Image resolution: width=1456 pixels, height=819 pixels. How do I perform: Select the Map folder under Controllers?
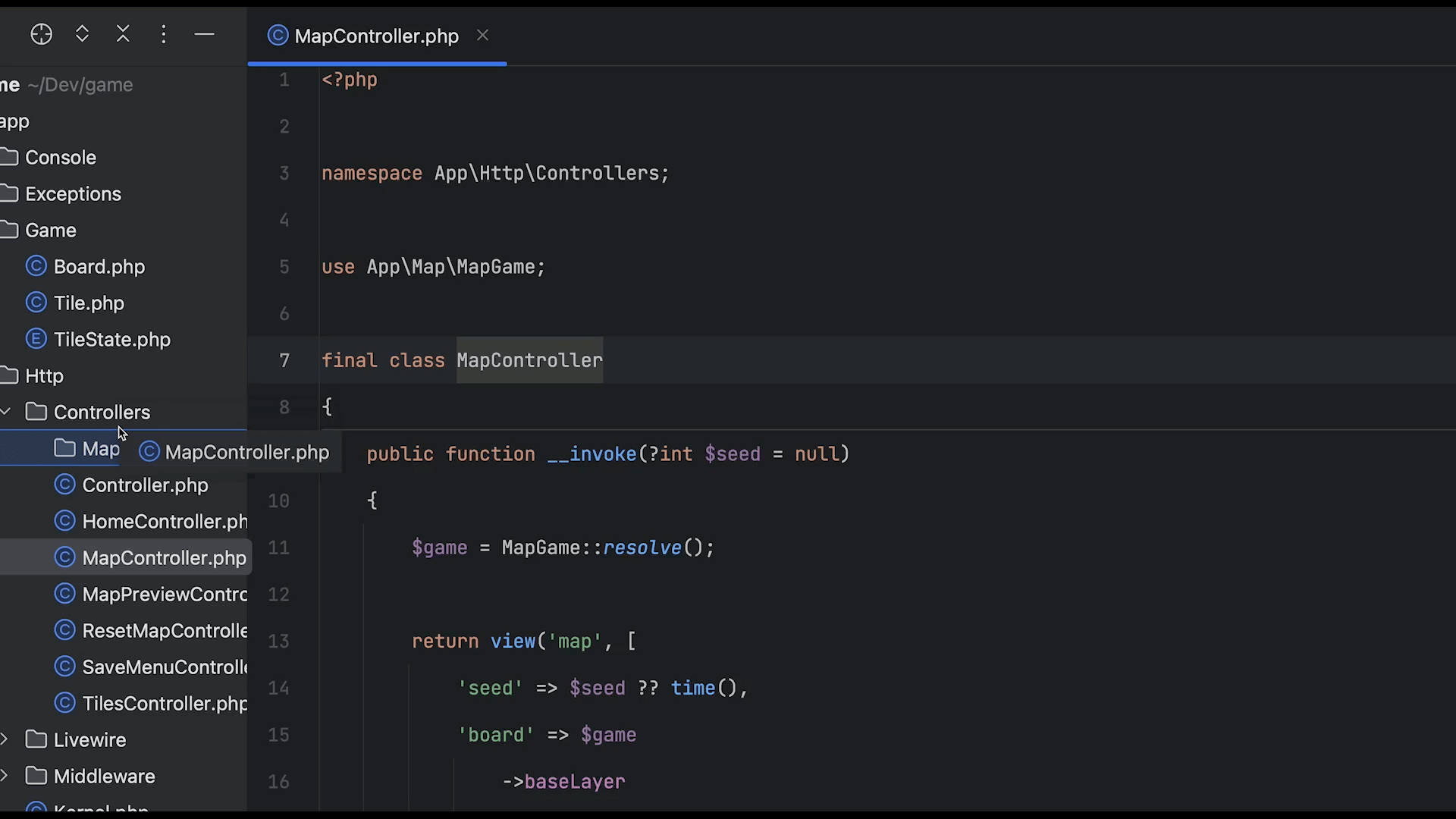(x=100, y=449)
